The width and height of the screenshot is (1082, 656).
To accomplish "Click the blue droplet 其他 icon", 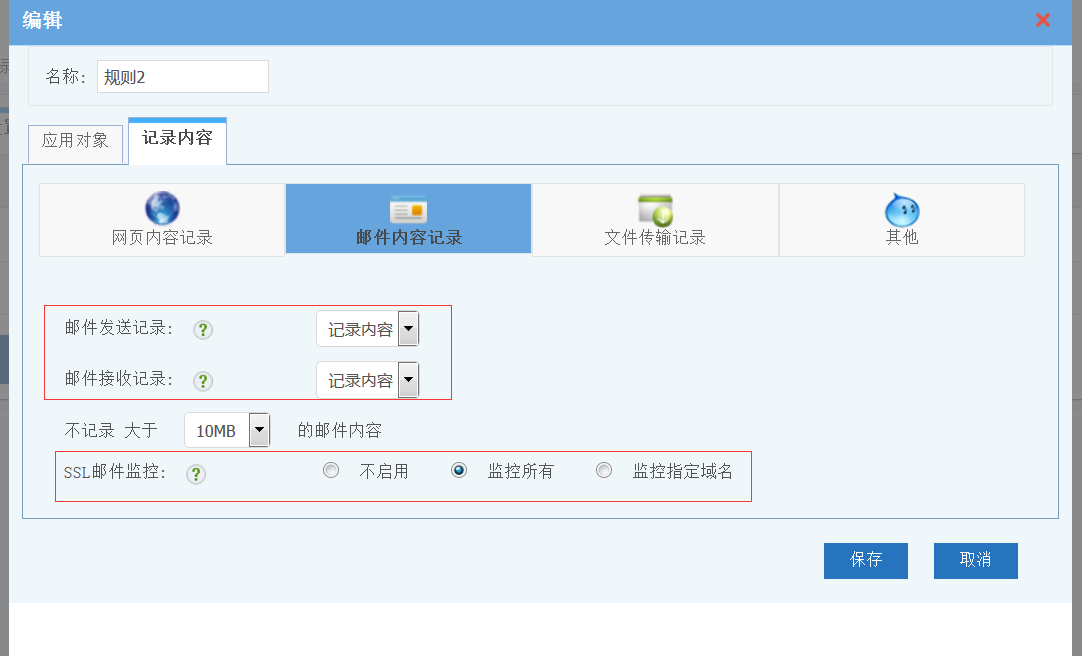I will pyautogui.click(x=901, y=210).
